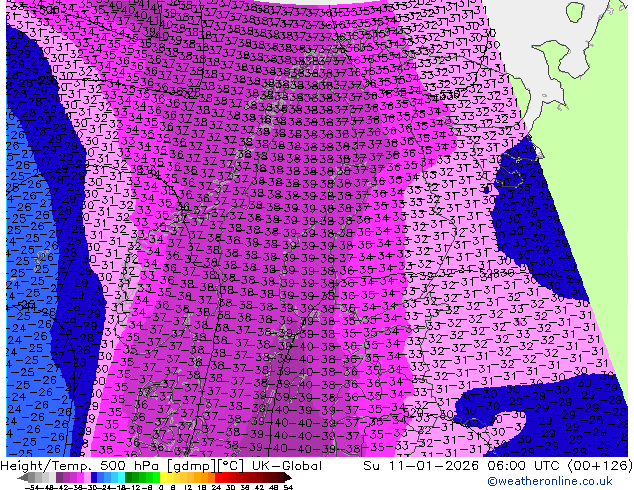Image resolution: width=634 pixels, height=490 pixels.
Task: Click the "-54" legend scale label
Action: pyautogui.click(x=32, y=488)
